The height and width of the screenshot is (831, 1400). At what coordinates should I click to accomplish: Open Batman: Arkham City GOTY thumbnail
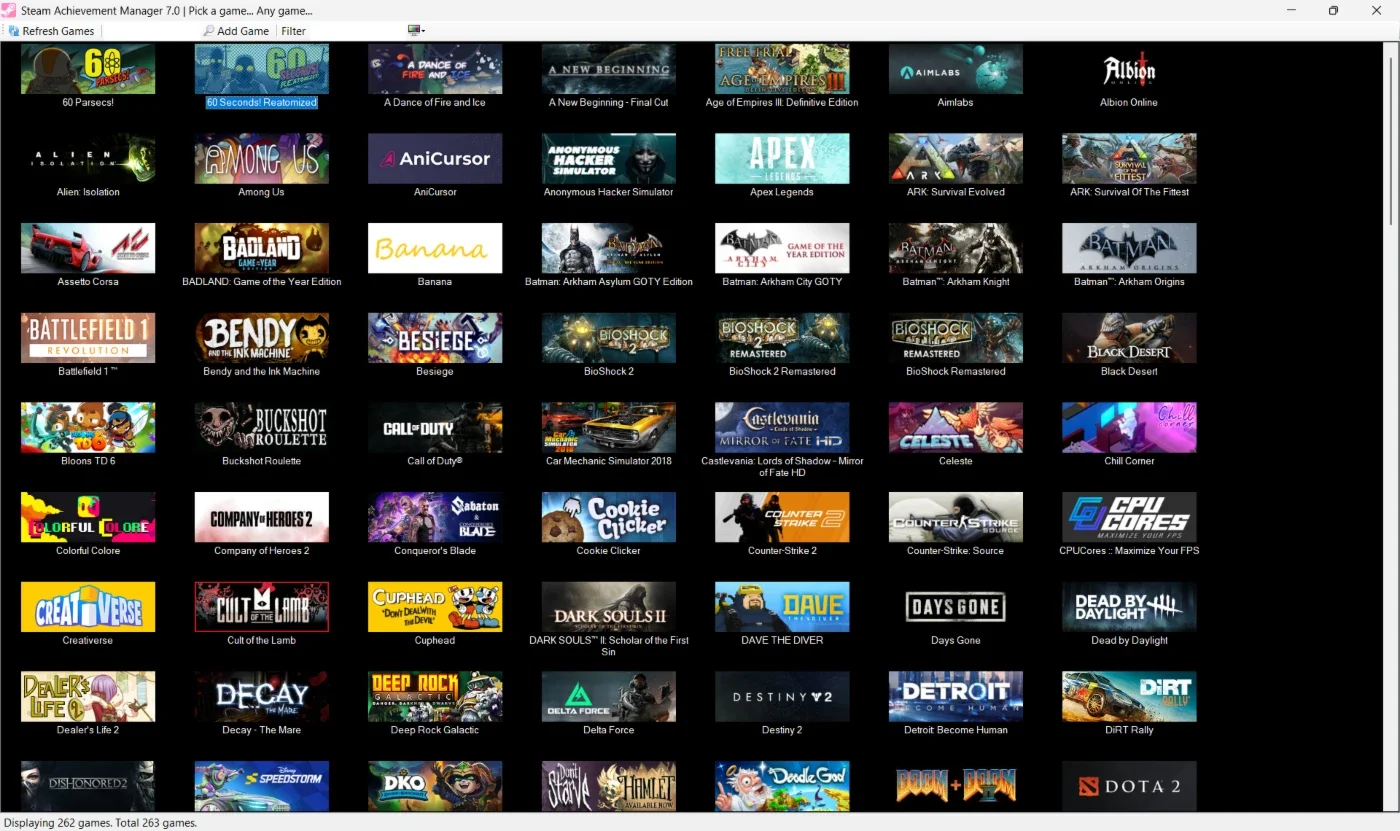click(782, 248)
